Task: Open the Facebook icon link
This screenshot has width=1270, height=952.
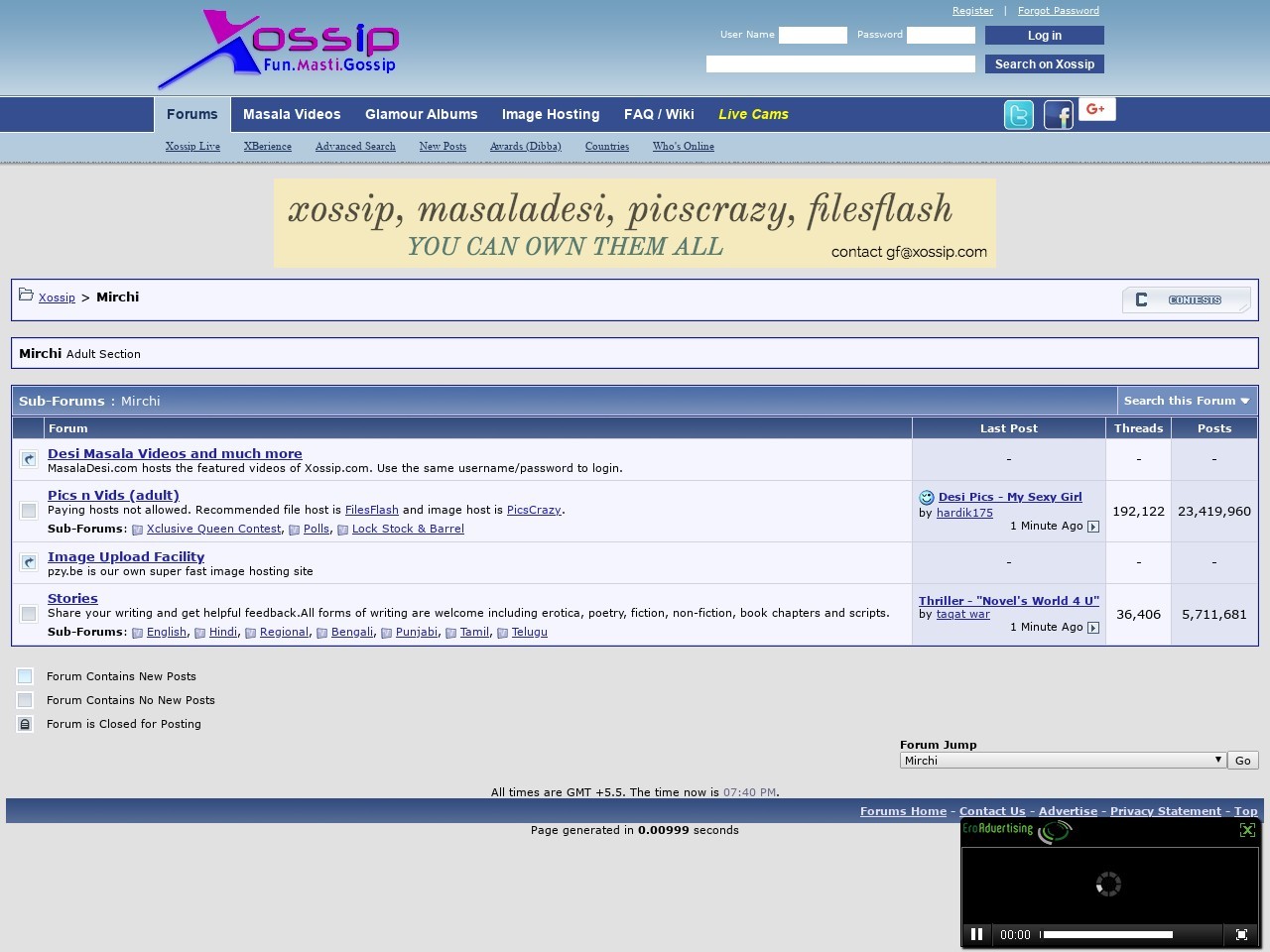Action: (x=1058, y=115)
